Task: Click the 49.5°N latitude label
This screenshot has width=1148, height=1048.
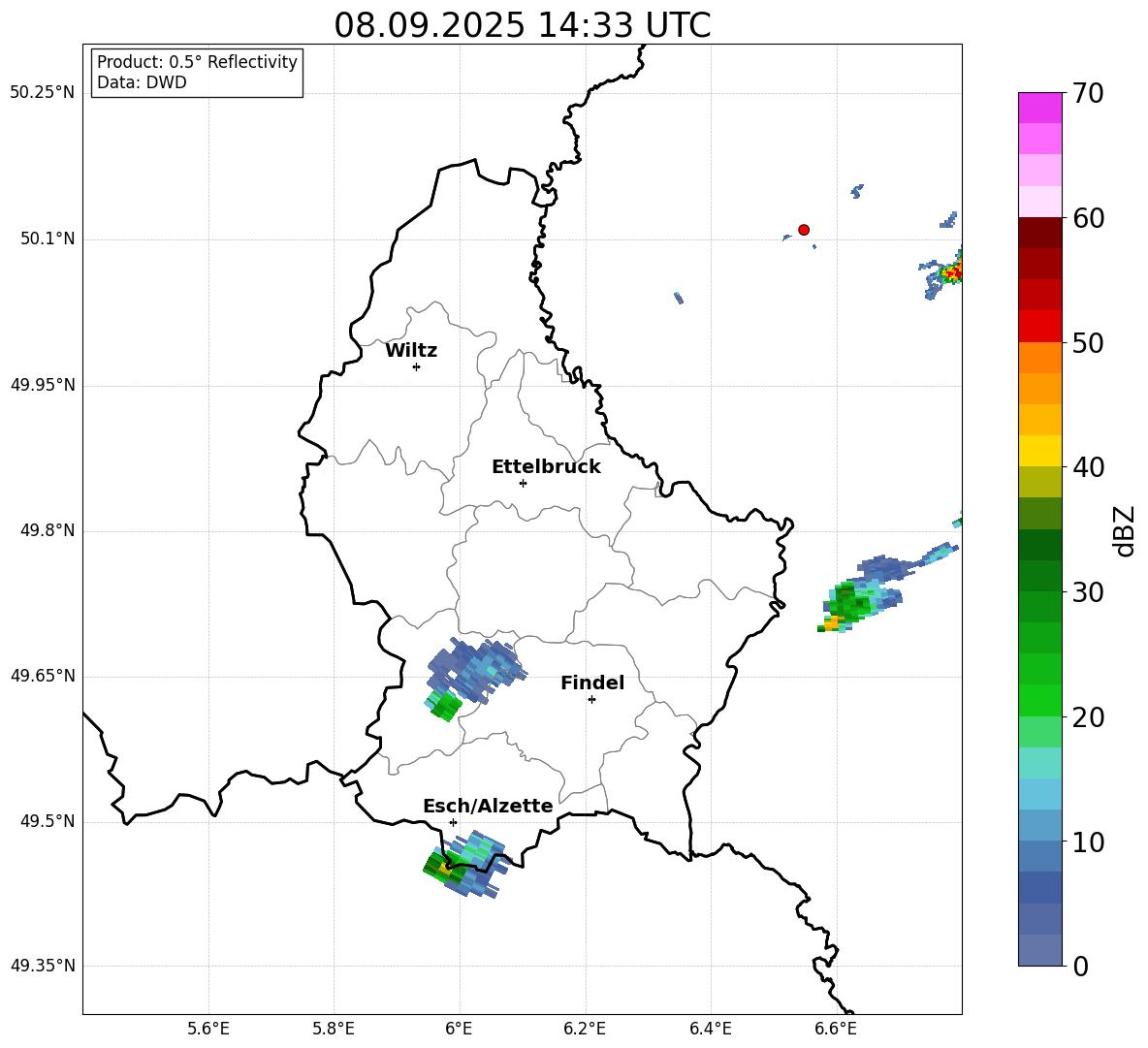Action: pos(48,821)
